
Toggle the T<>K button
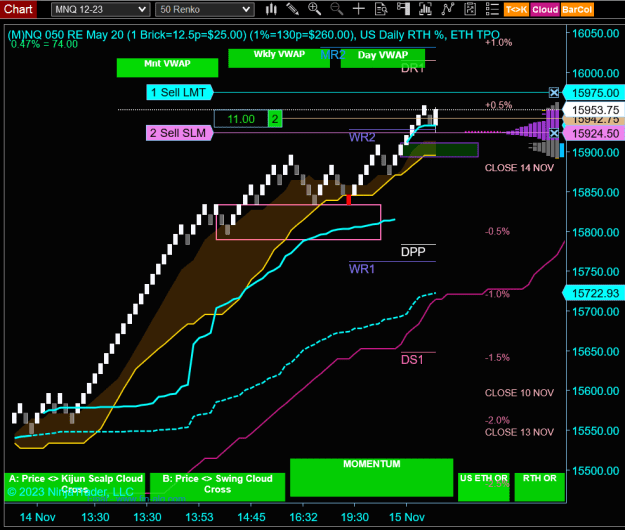[516, 10]
